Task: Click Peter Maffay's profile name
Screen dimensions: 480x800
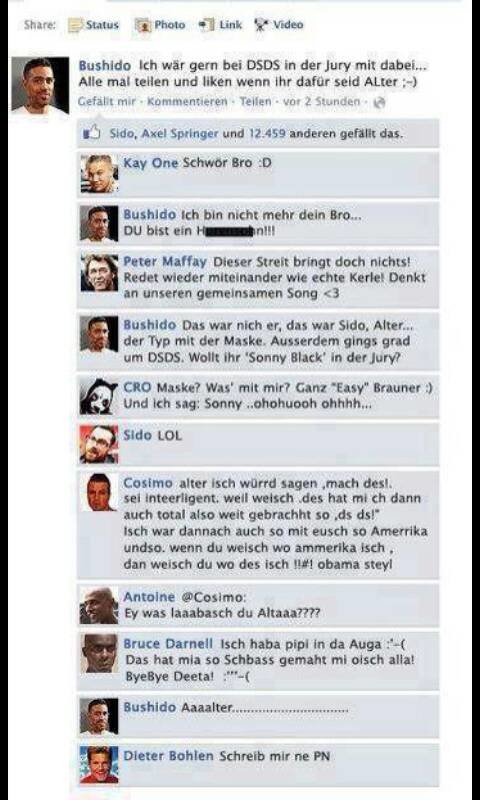Action: point(165,262)
